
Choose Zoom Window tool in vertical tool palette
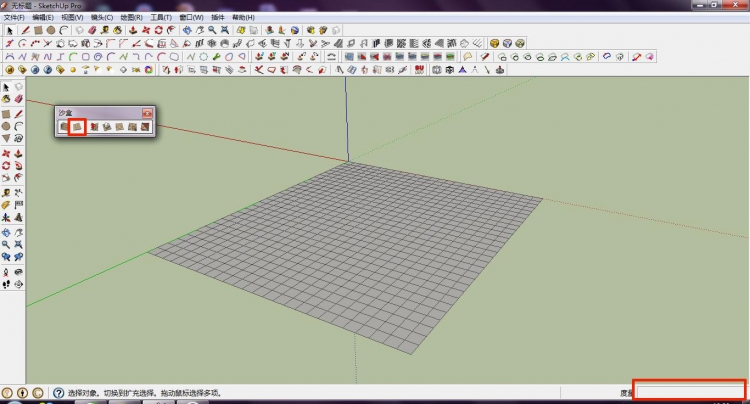(x=19, y=244)
